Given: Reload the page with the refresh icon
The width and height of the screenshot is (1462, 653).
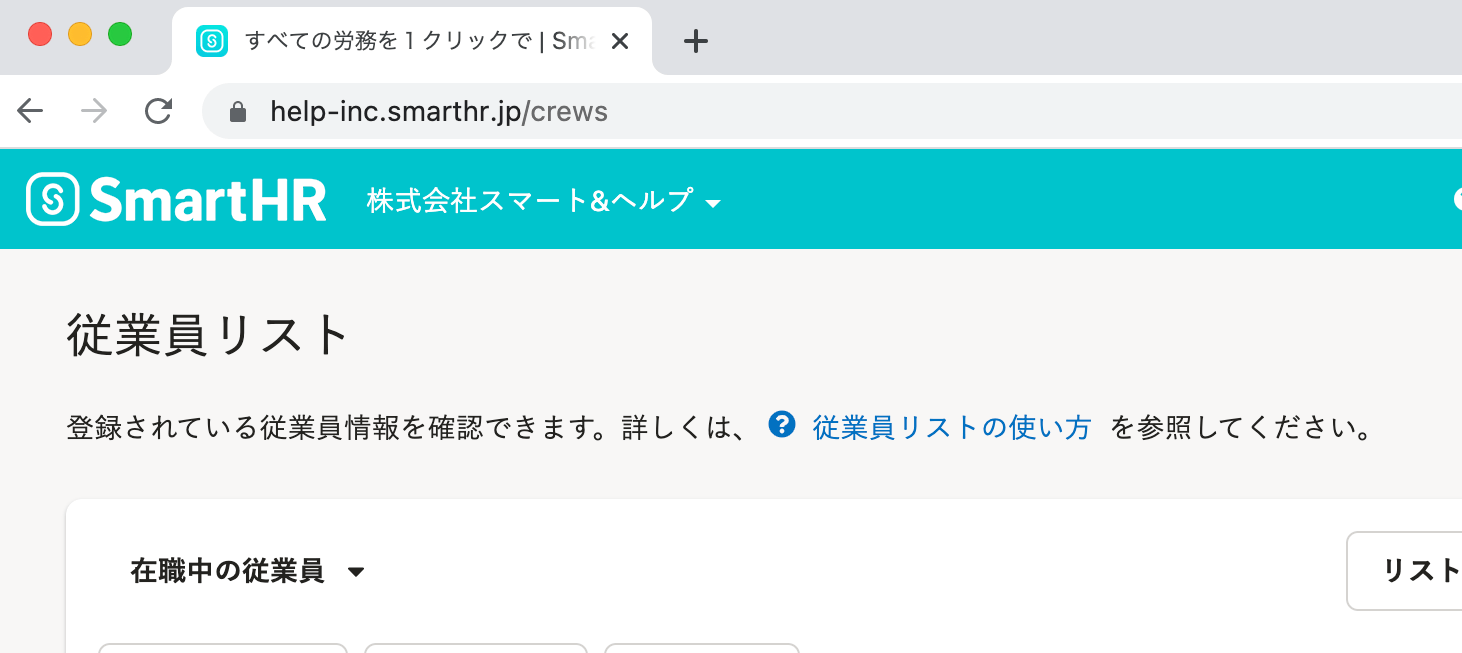Looking at the screenshot, I should [x=158, y=111].
